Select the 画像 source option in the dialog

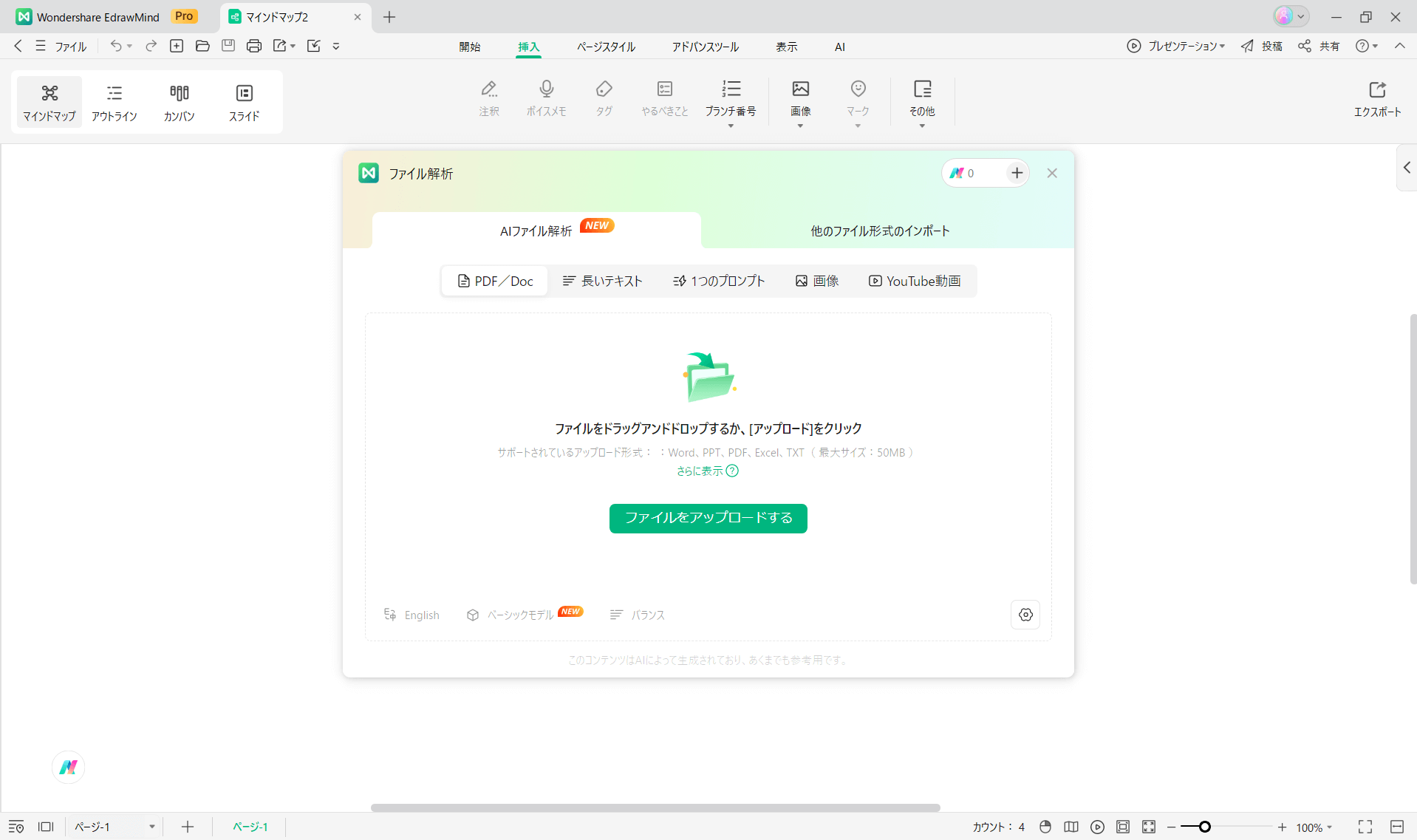(x=817, y=281)
